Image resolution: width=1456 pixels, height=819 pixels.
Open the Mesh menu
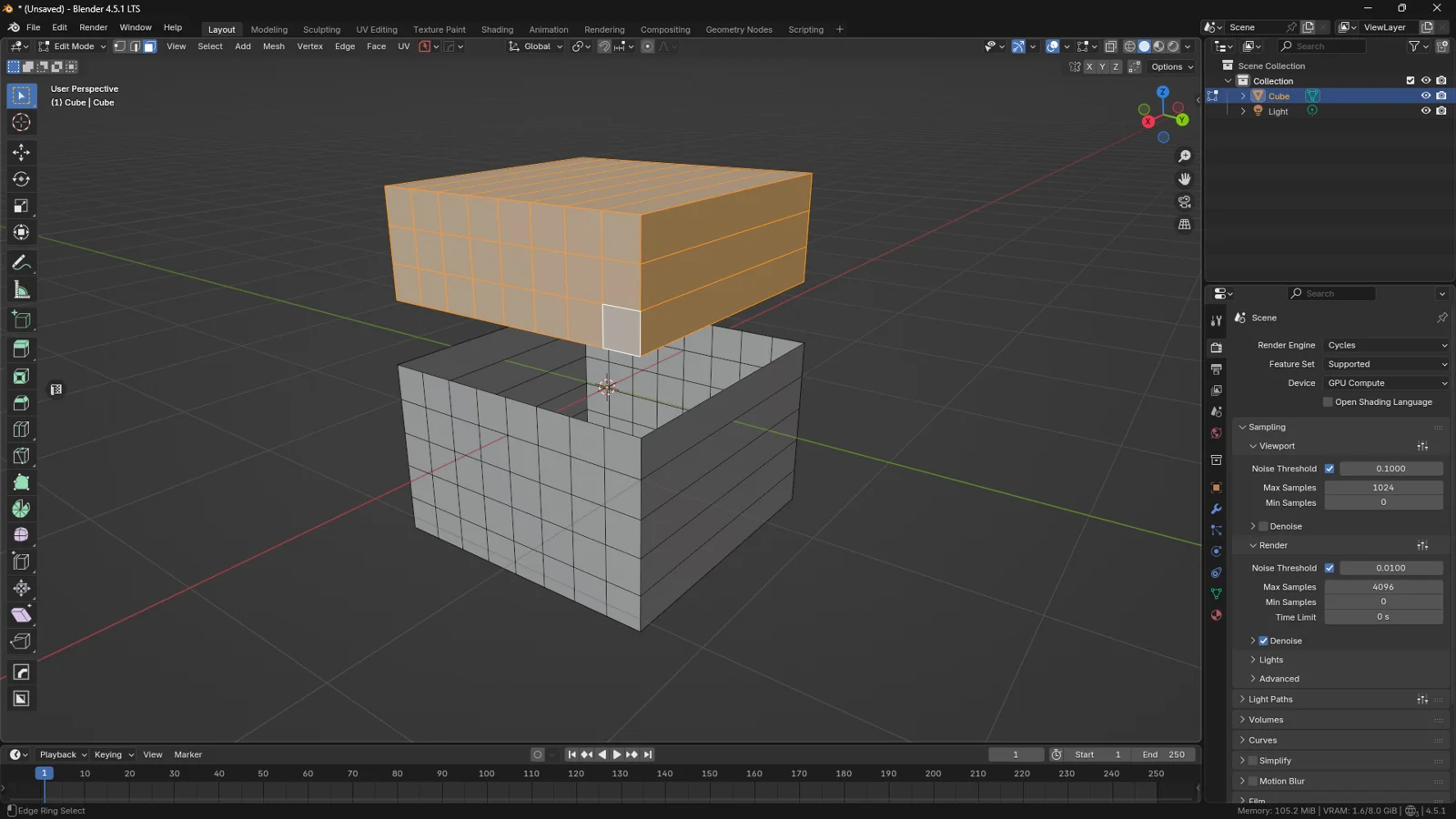[273, 46]
